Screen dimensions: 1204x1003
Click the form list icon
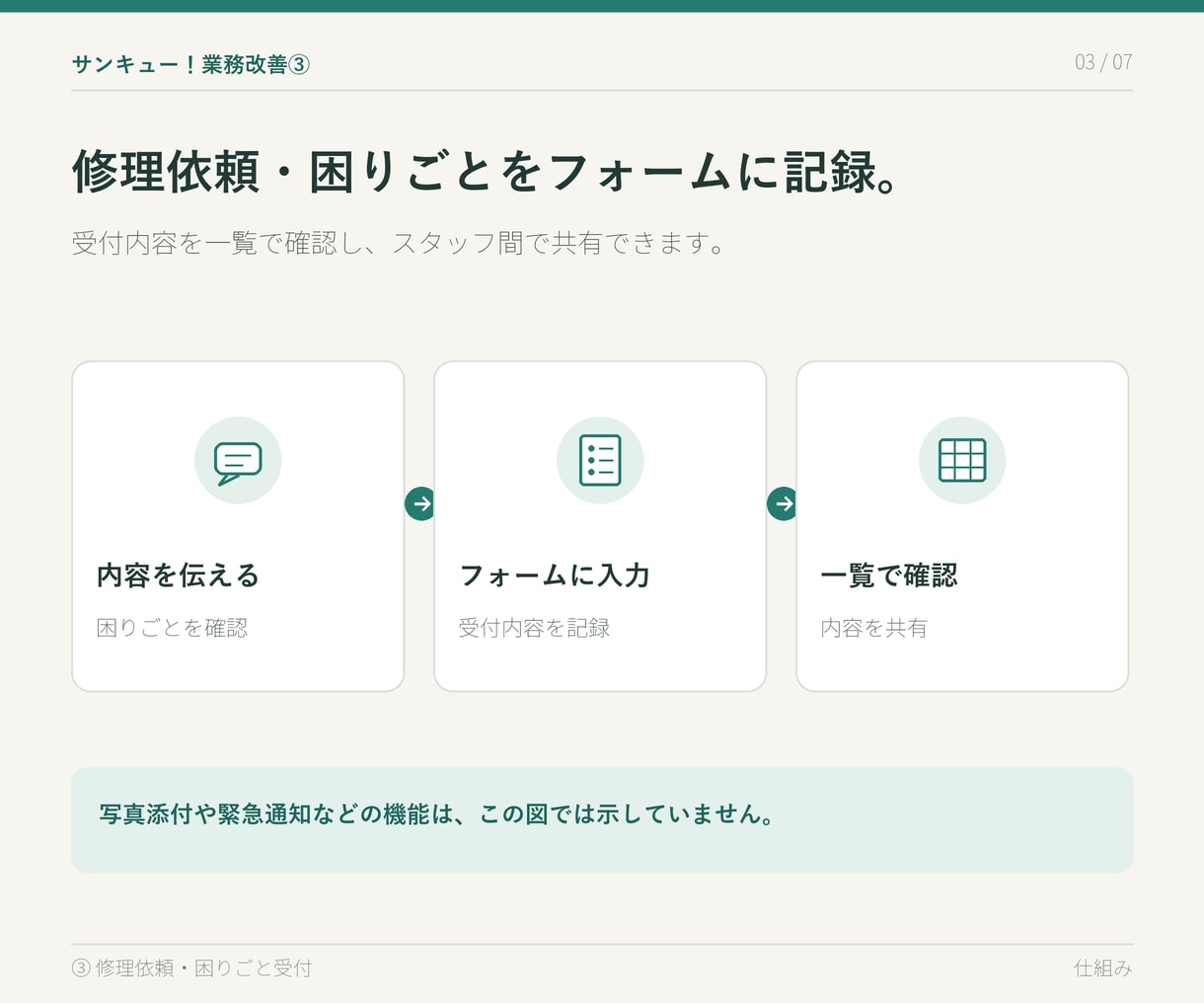click(600, 460)
